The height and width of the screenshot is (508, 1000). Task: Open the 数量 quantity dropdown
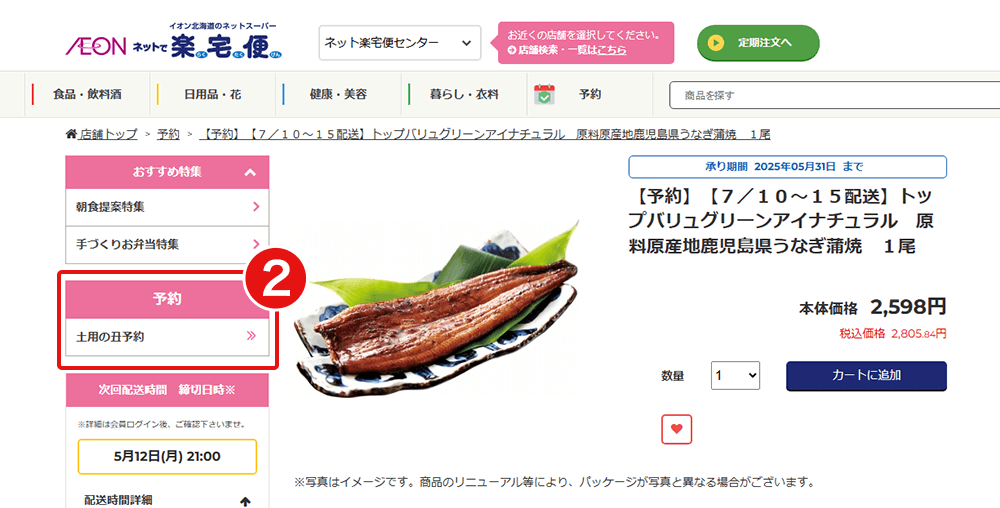click(x=735, y=375)
